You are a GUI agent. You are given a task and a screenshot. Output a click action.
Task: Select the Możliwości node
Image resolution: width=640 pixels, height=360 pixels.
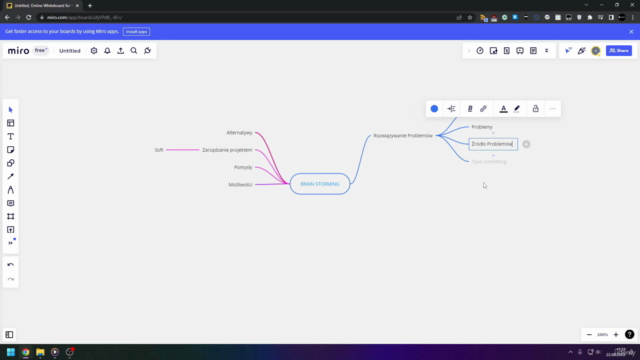pos(240,184)
